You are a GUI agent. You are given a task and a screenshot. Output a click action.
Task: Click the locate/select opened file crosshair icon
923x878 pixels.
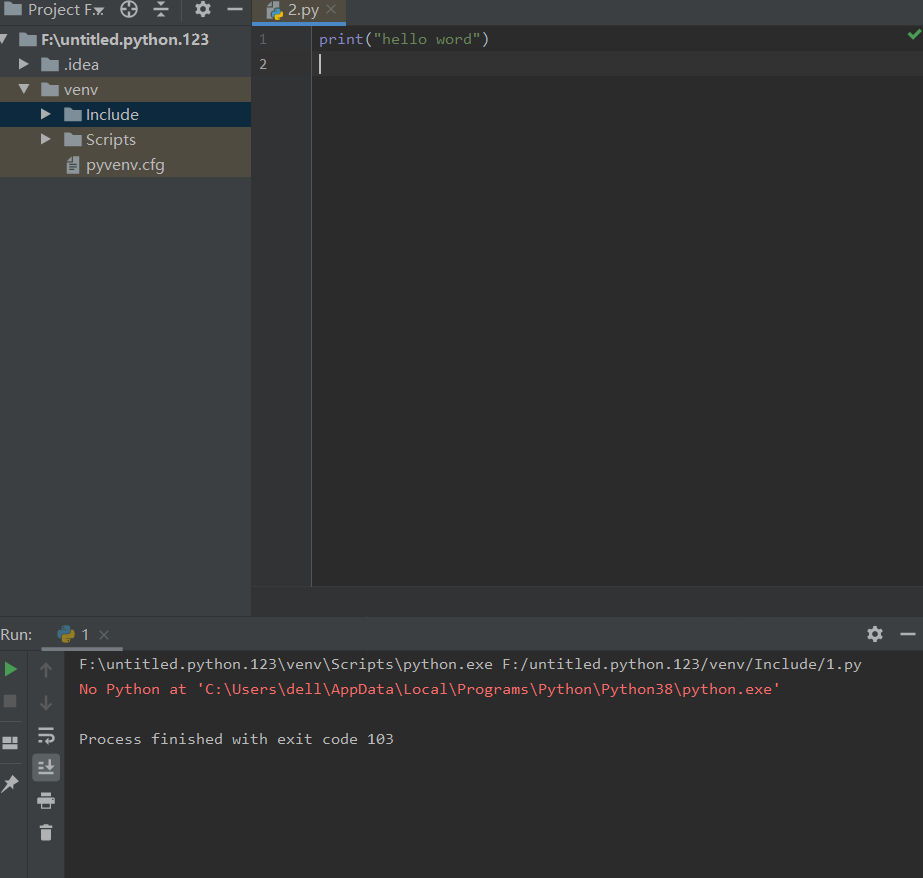point(129,9)
